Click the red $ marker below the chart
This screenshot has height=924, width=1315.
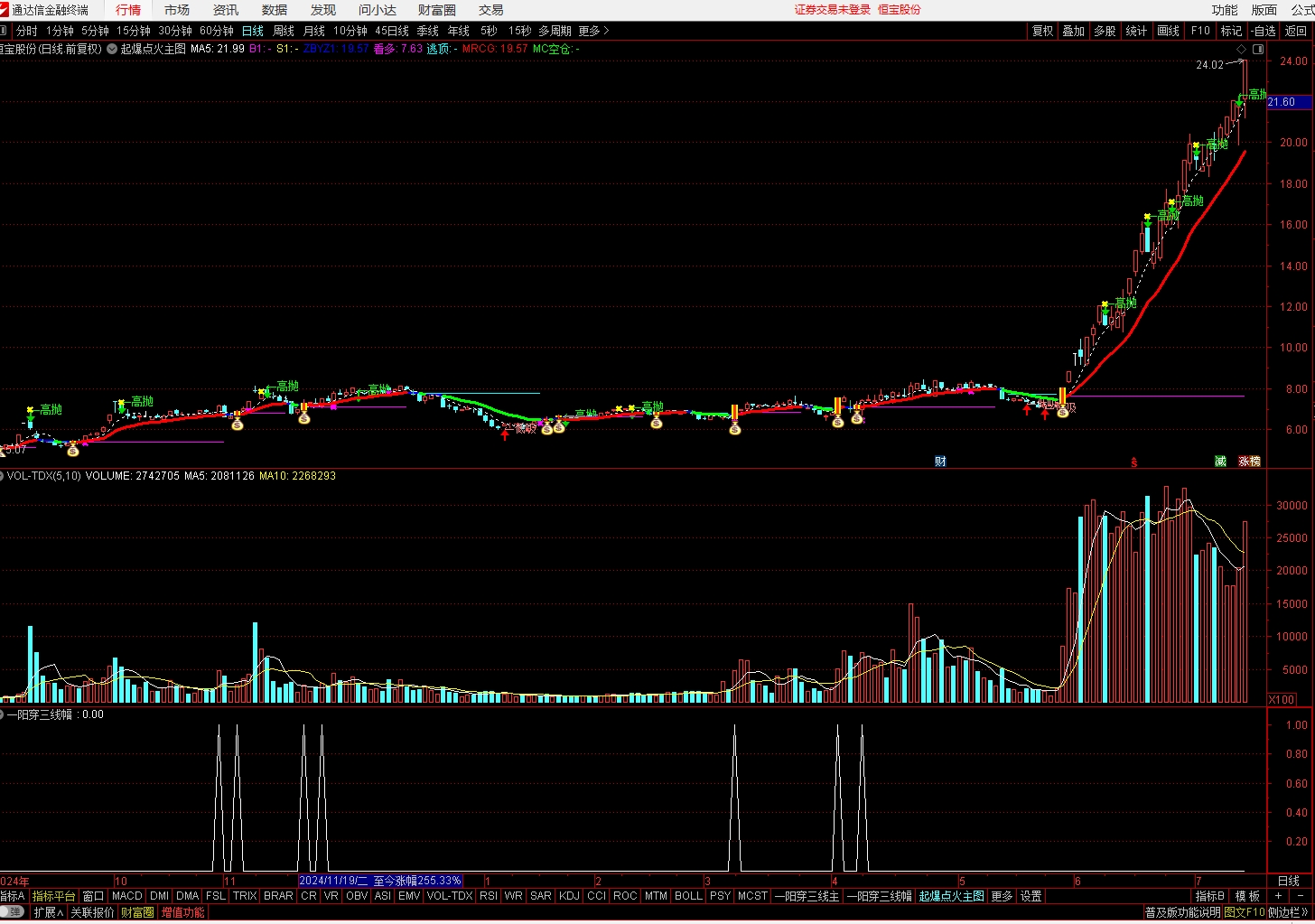[x=1134, y=462]
